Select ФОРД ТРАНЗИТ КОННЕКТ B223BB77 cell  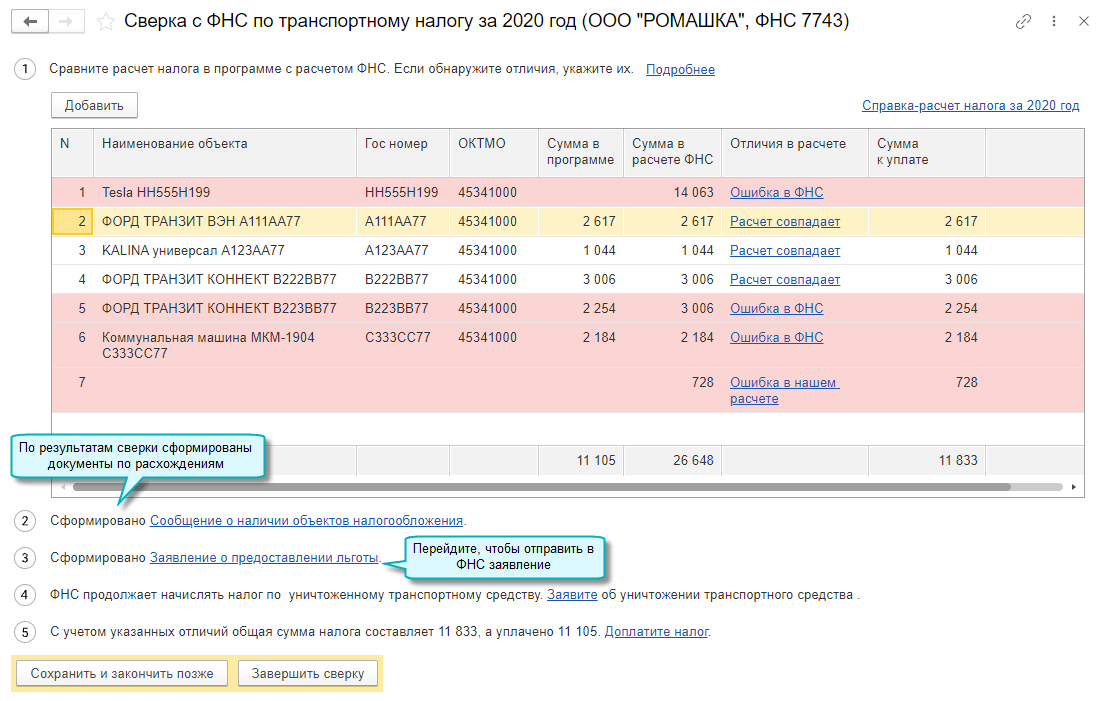point(225,308)
